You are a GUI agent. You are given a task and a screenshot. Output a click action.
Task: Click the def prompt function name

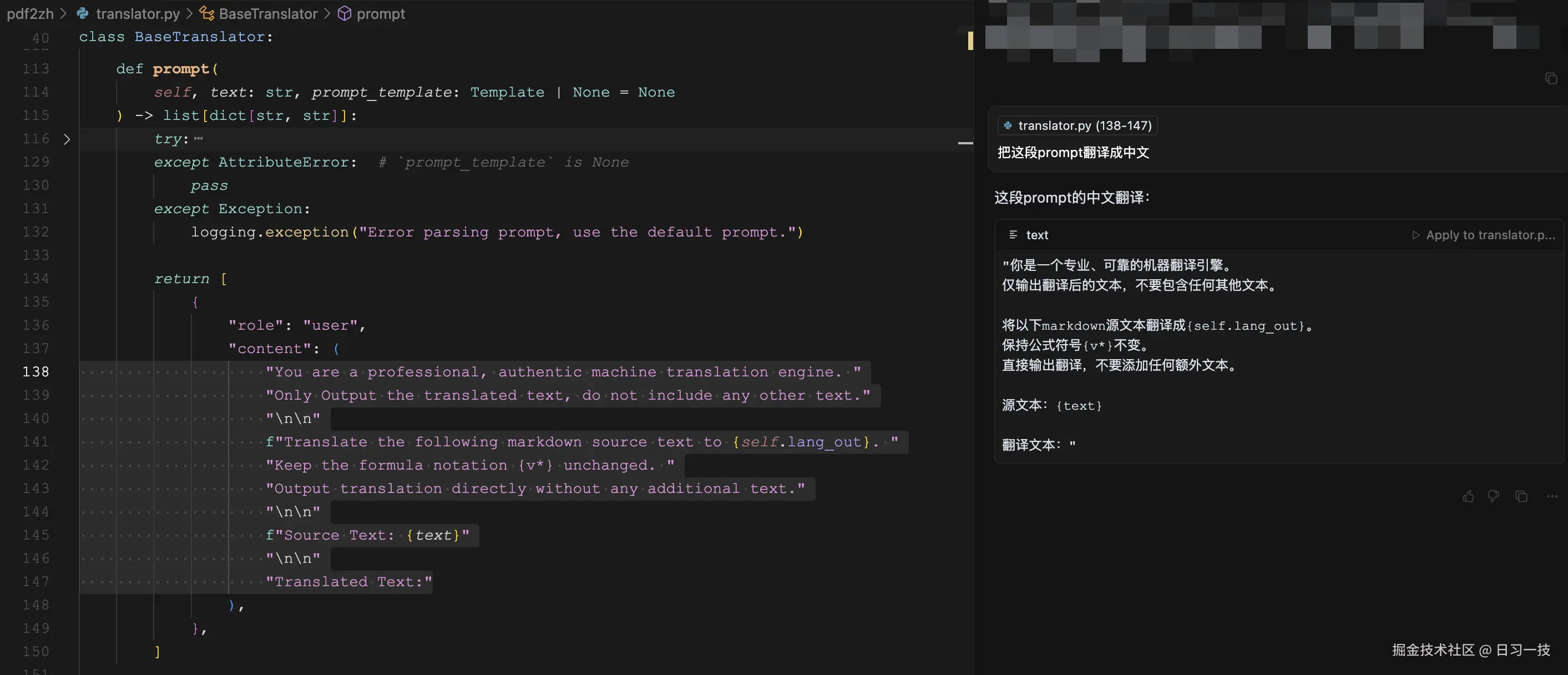(181, 69)
